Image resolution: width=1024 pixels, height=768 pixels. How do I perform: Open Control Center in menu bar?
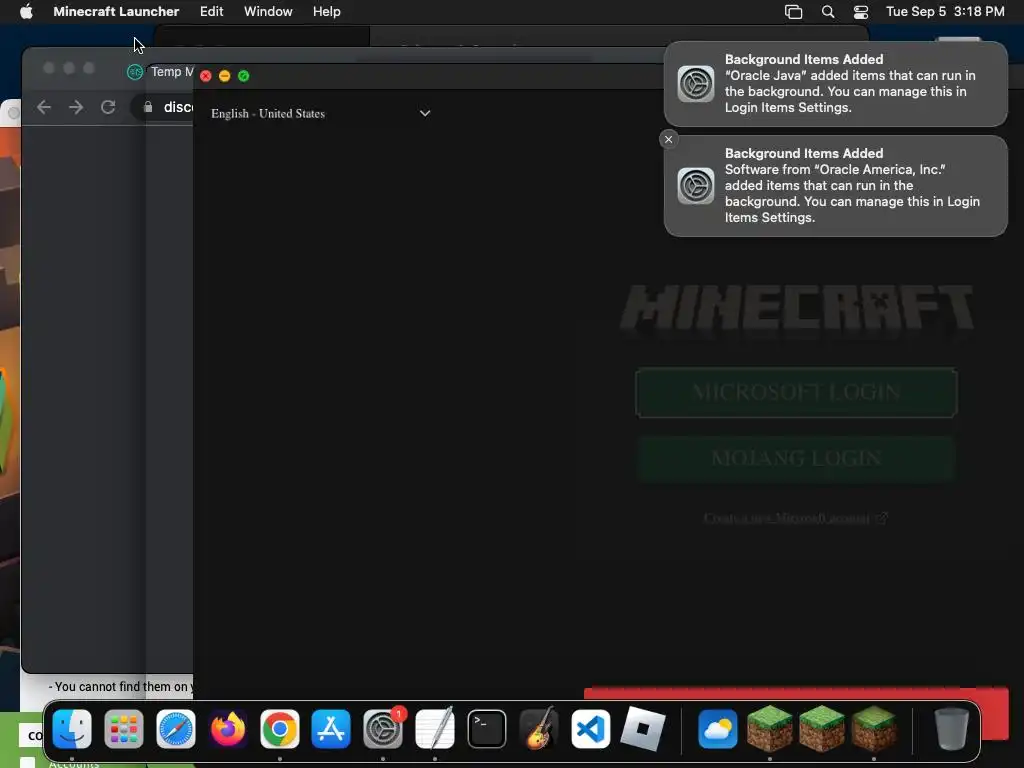click(861, 12)
